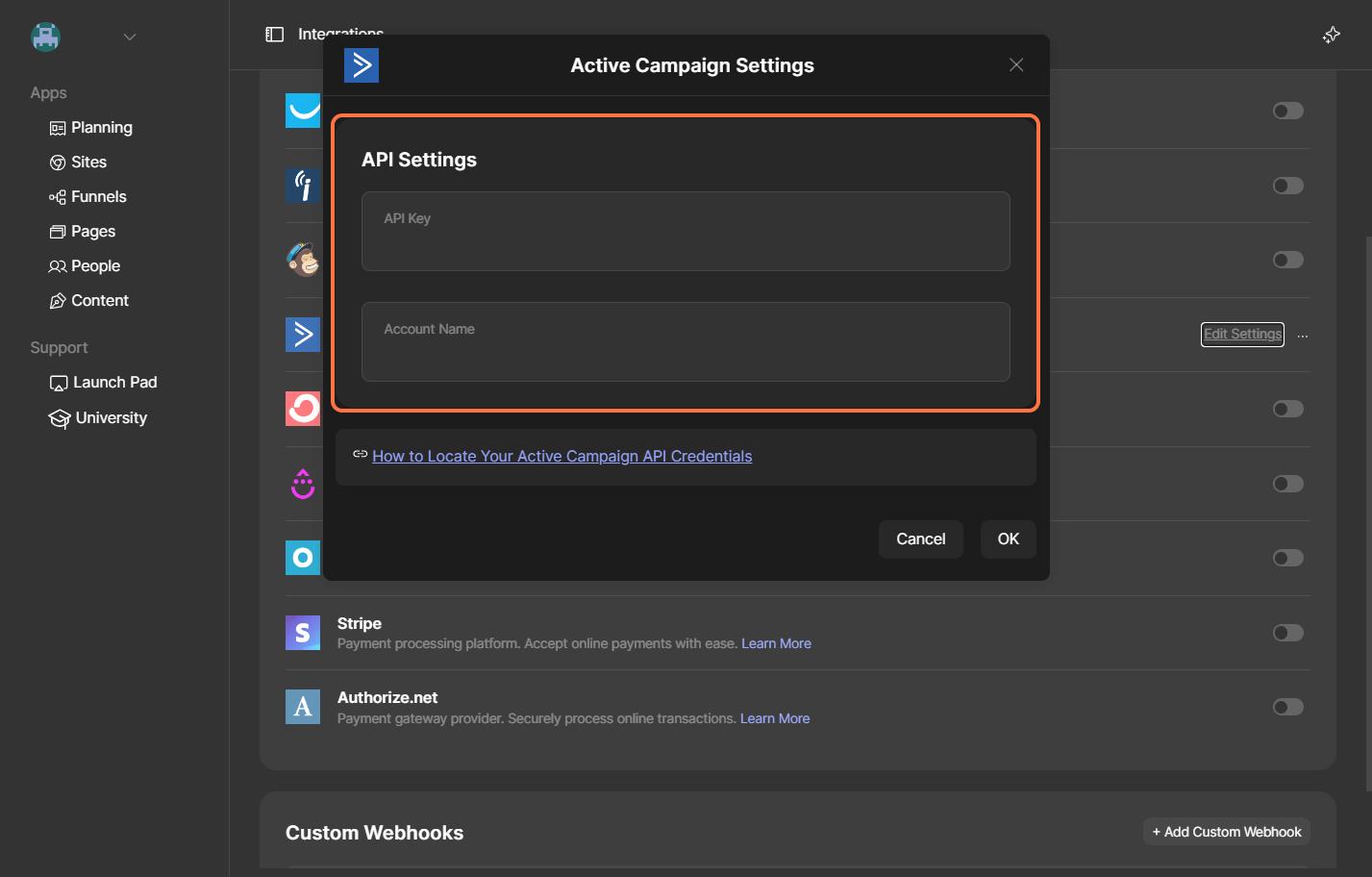Click the blue O integration icon
This screenshot has width=1372, height=877.
click(x=303, y=558)
